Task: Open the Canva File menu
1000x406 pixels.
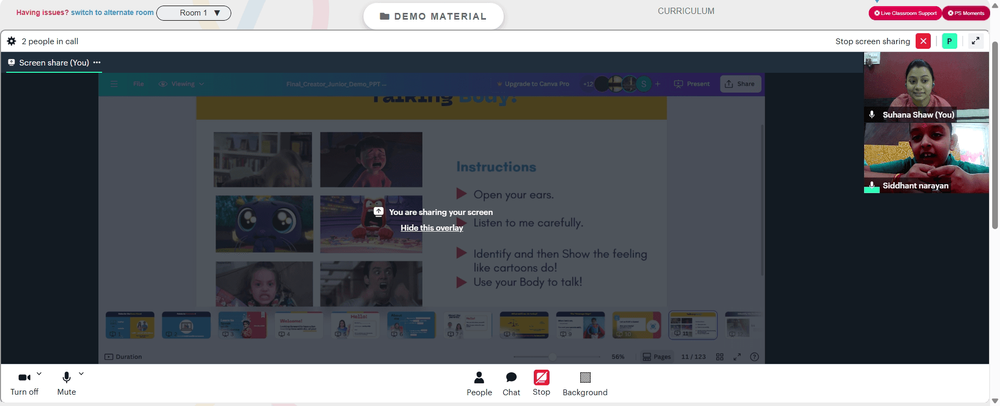Action: [138, 84]
